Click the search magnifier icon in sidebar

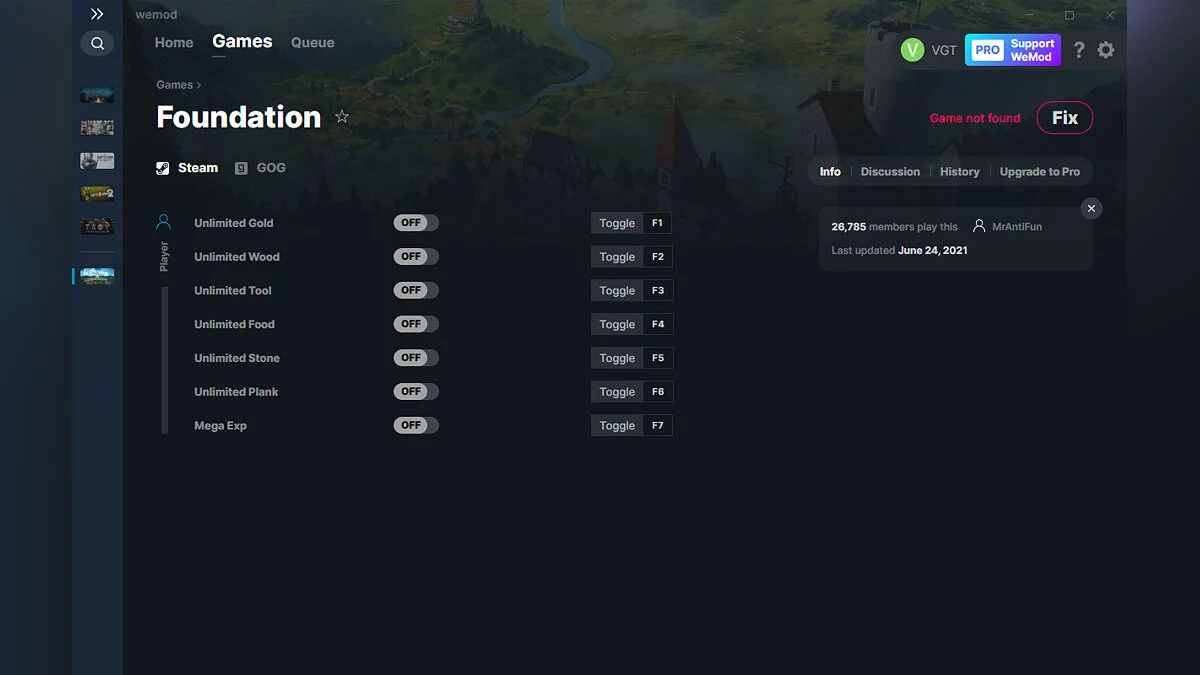[97, 43]
